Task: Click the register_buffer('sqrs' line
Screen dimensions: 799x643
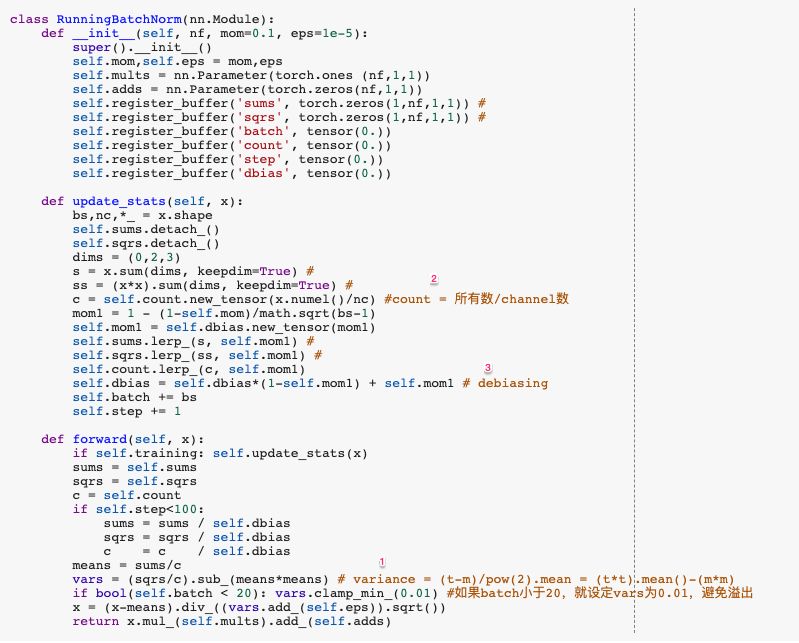Action: (279, 118)
